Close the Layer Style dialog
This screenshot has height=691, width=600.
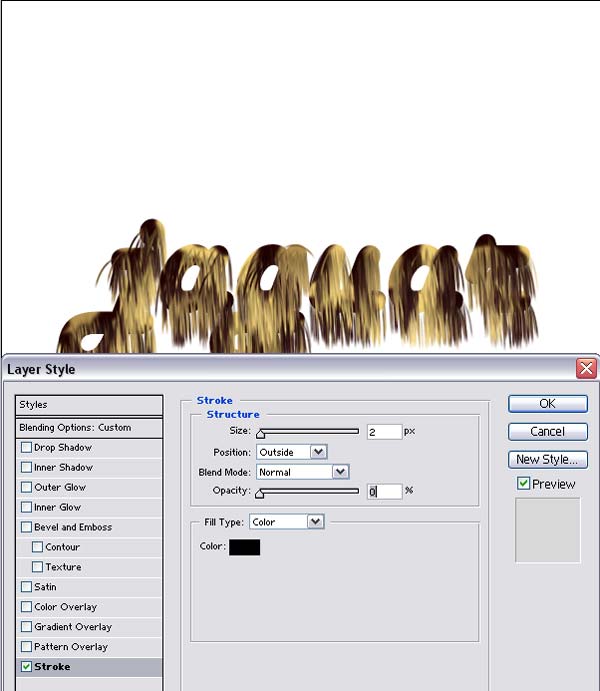click(586, 368)
